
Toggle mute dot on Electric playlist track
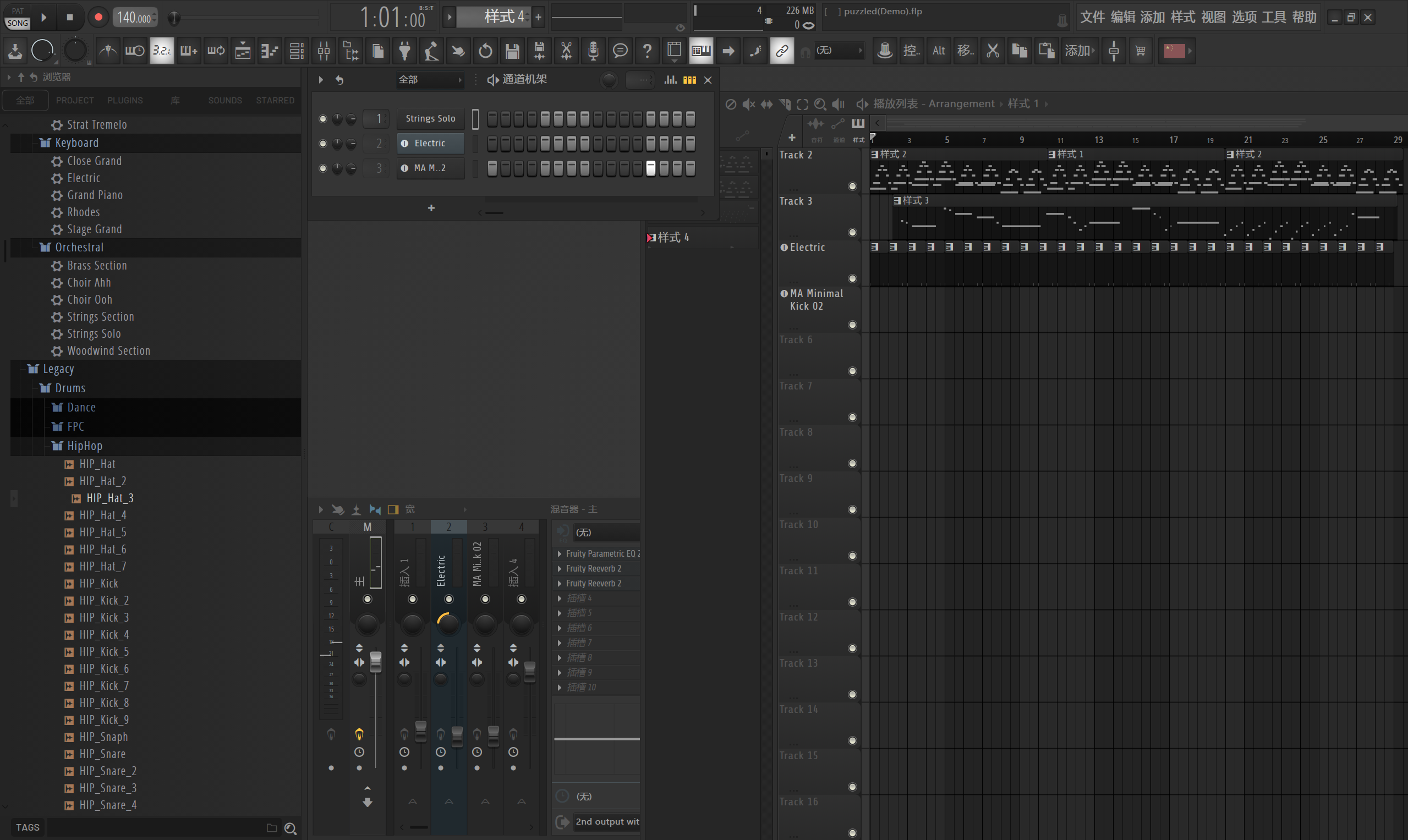[x=852, y=278]
